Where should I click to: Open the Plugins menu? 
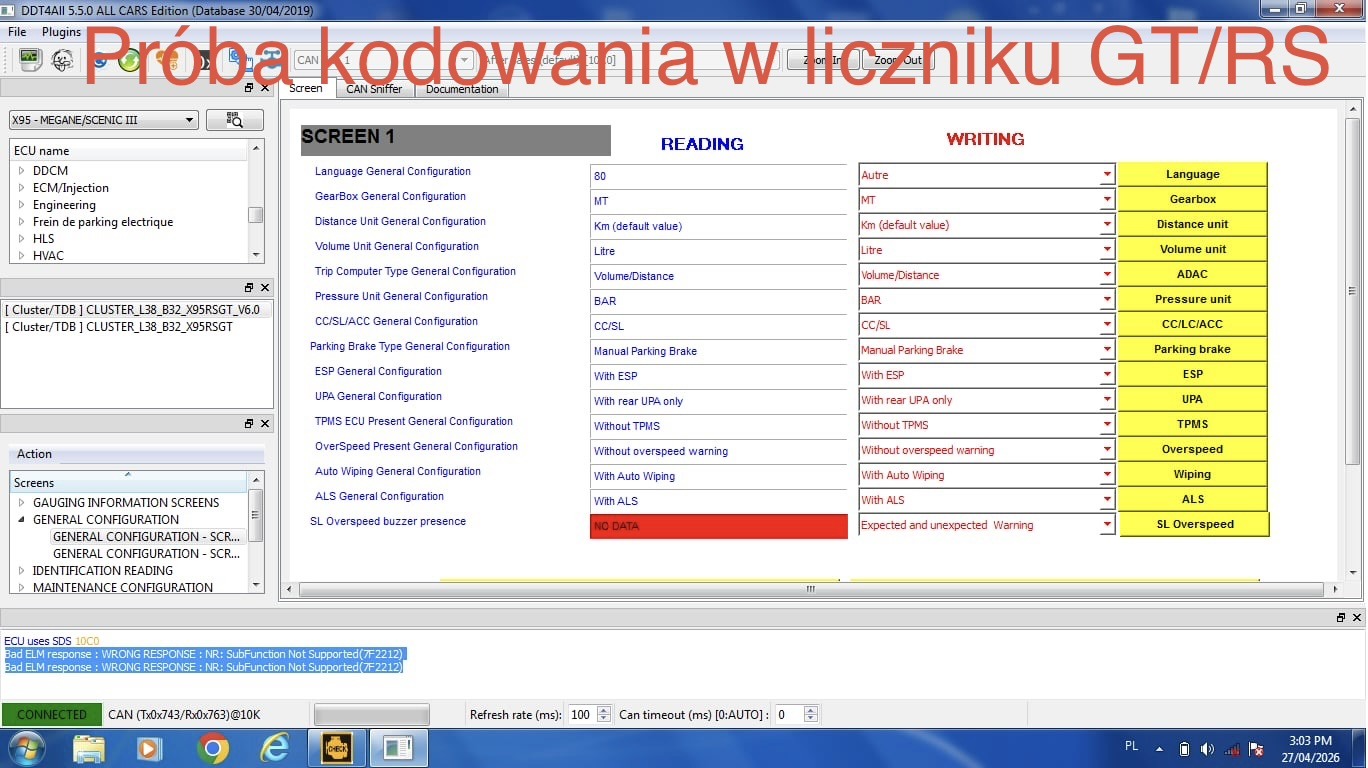point(62,32)
